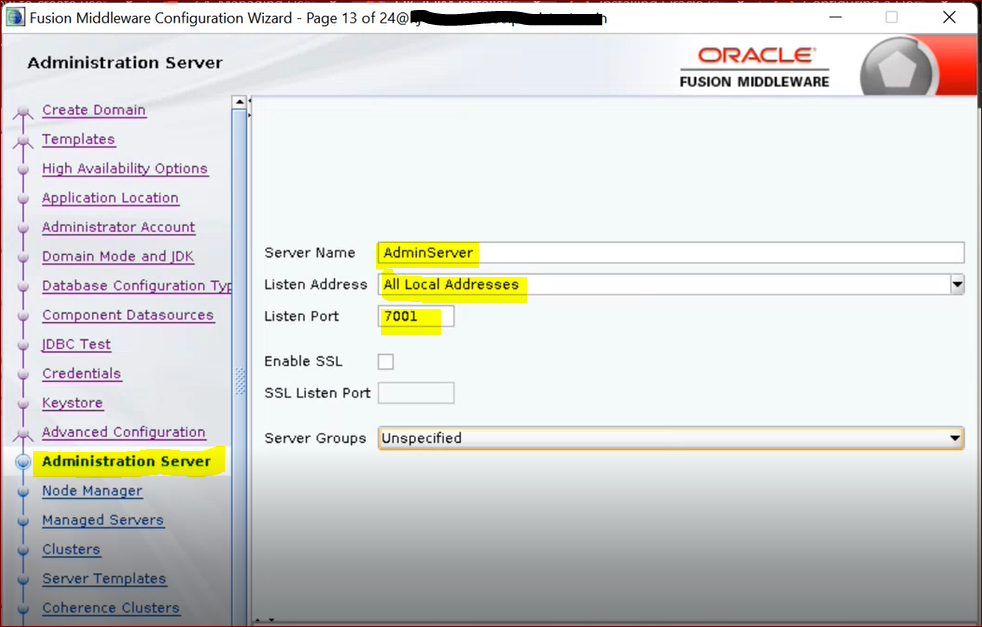Open High Availability Options step
Viewport: 982px width, 627px height.
pyautogui.click(x=125, y=168)
